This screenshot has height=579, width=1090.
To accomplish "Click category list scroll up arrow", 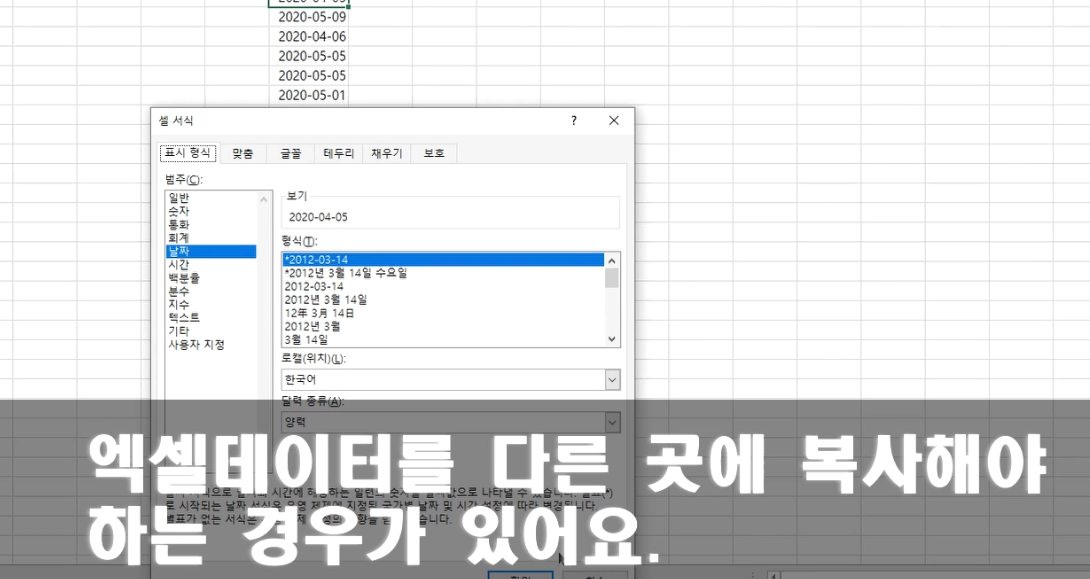I will coord(263,199).
